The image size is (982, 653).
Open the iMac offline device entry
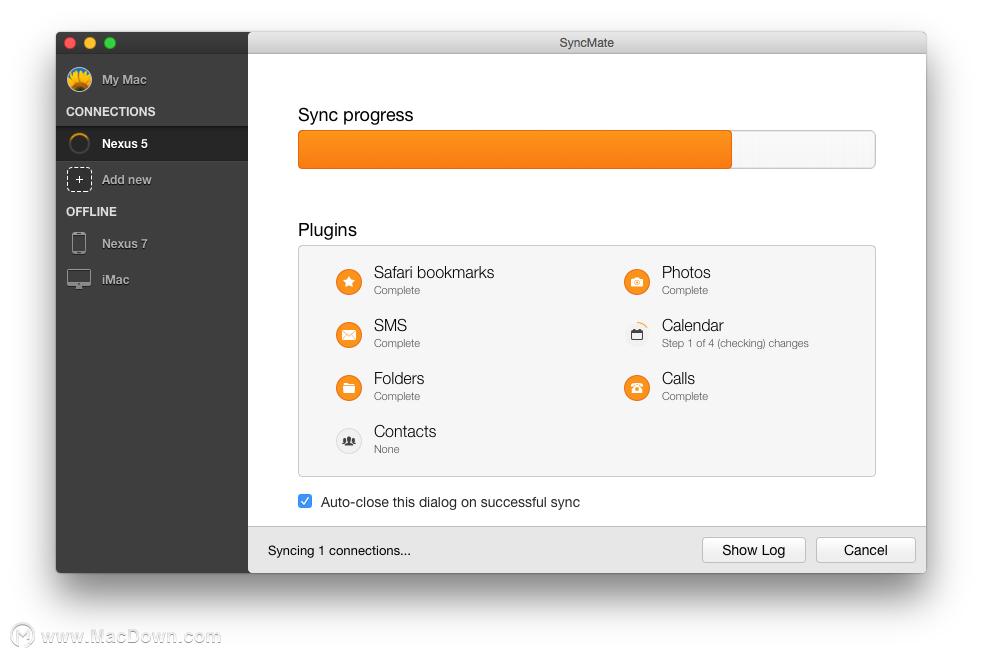coord(152,279)
